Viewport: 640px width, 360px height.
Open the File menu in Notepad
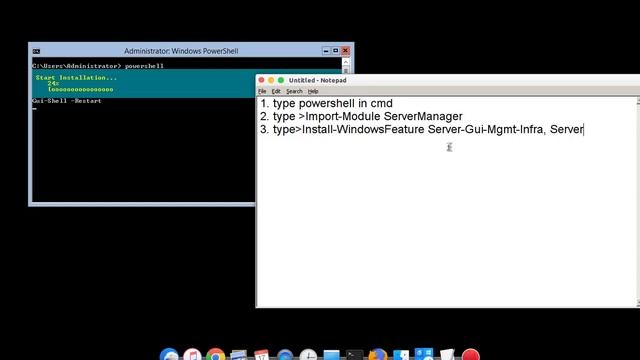262,91
